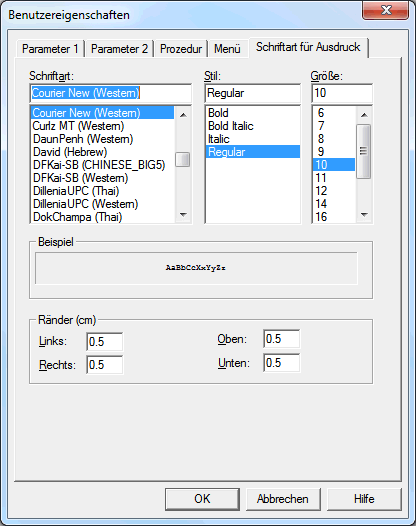Choose Curlz MT (Western) font
This screenshot has height=526, width=416.
(103, 126)
